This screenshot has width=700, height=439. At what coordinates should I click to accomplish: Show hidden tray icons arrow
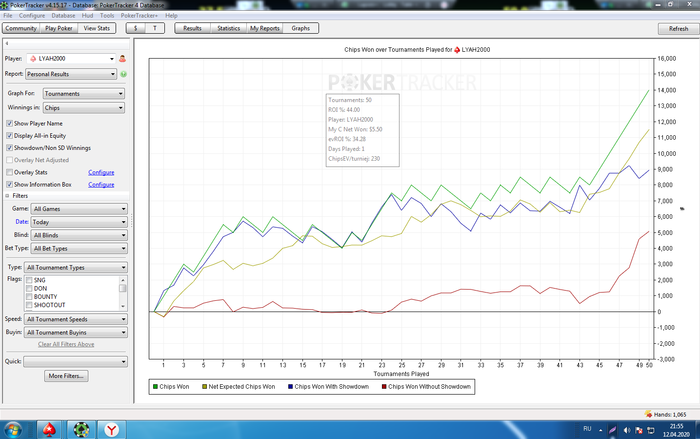pyautogui.click(x=600, y=430)
